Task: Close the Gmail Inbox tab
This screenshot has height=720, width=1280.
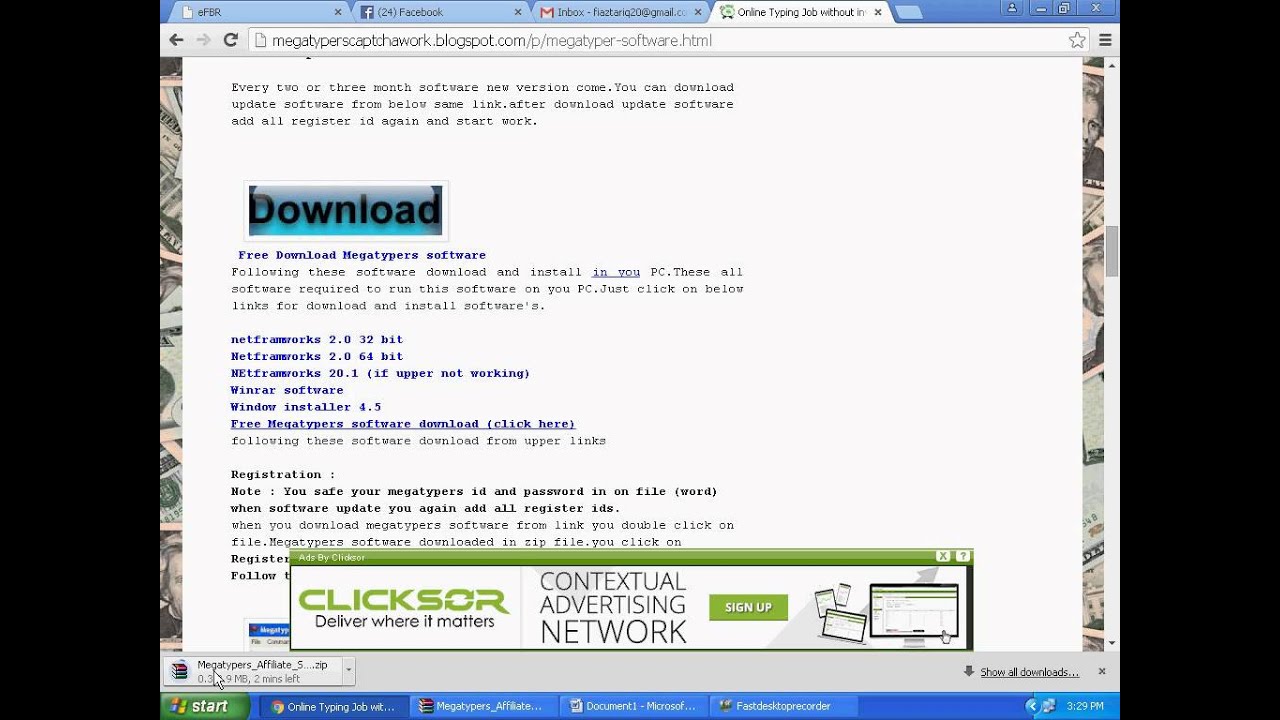Action: tap(698, 12)
